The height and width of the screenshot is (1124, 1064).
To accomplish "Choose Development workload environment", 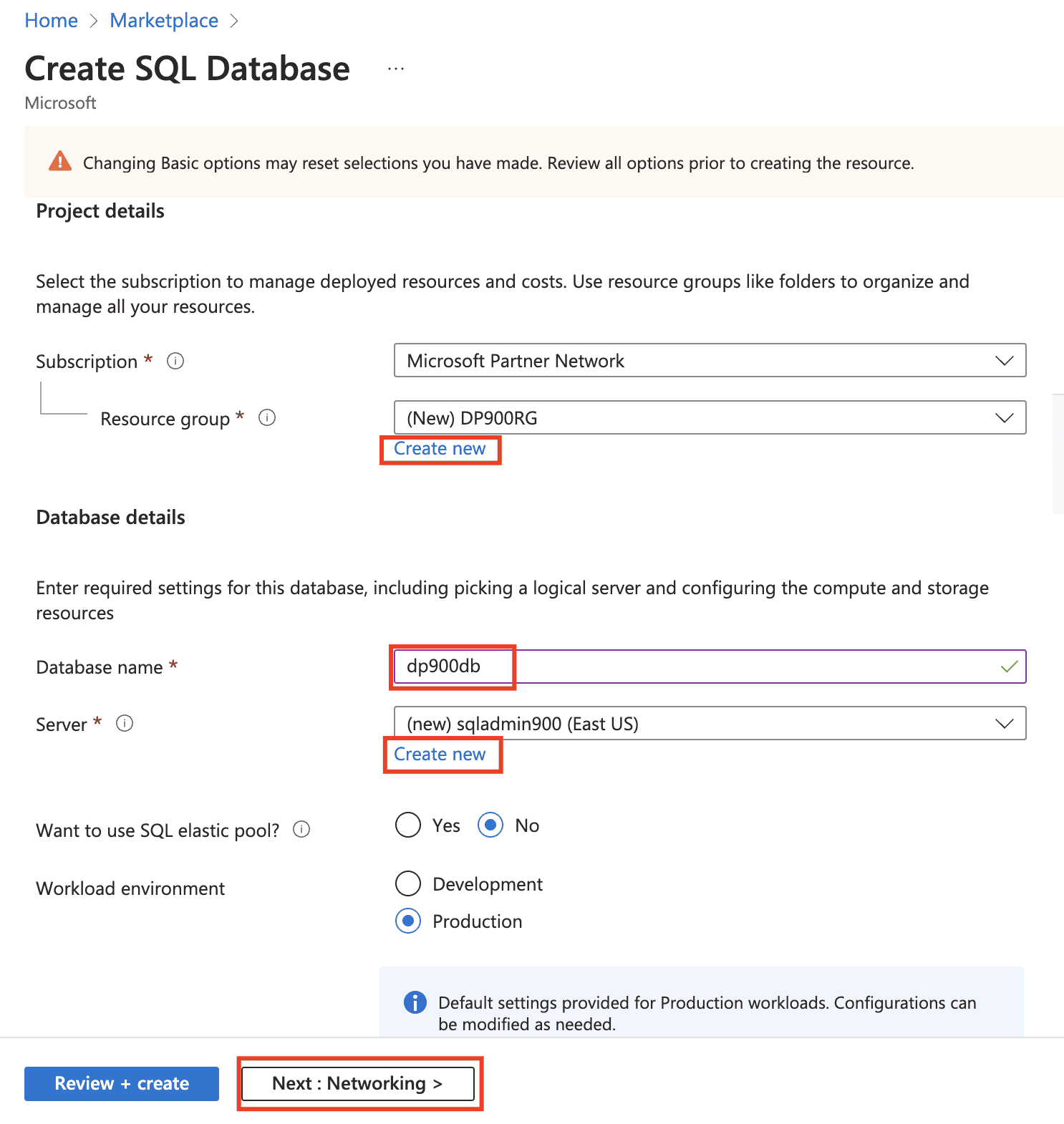I will point(408,883).
